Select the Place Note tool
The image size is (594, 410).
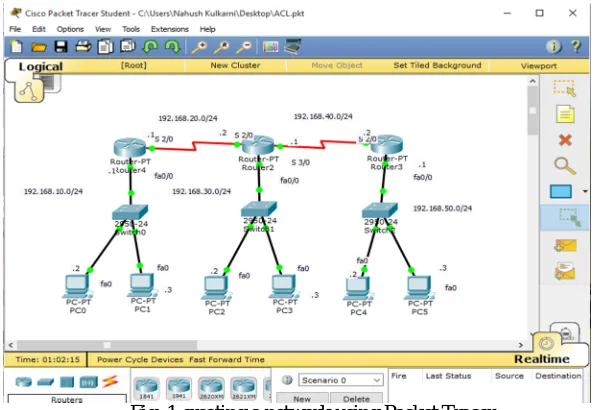click(565, 114)
